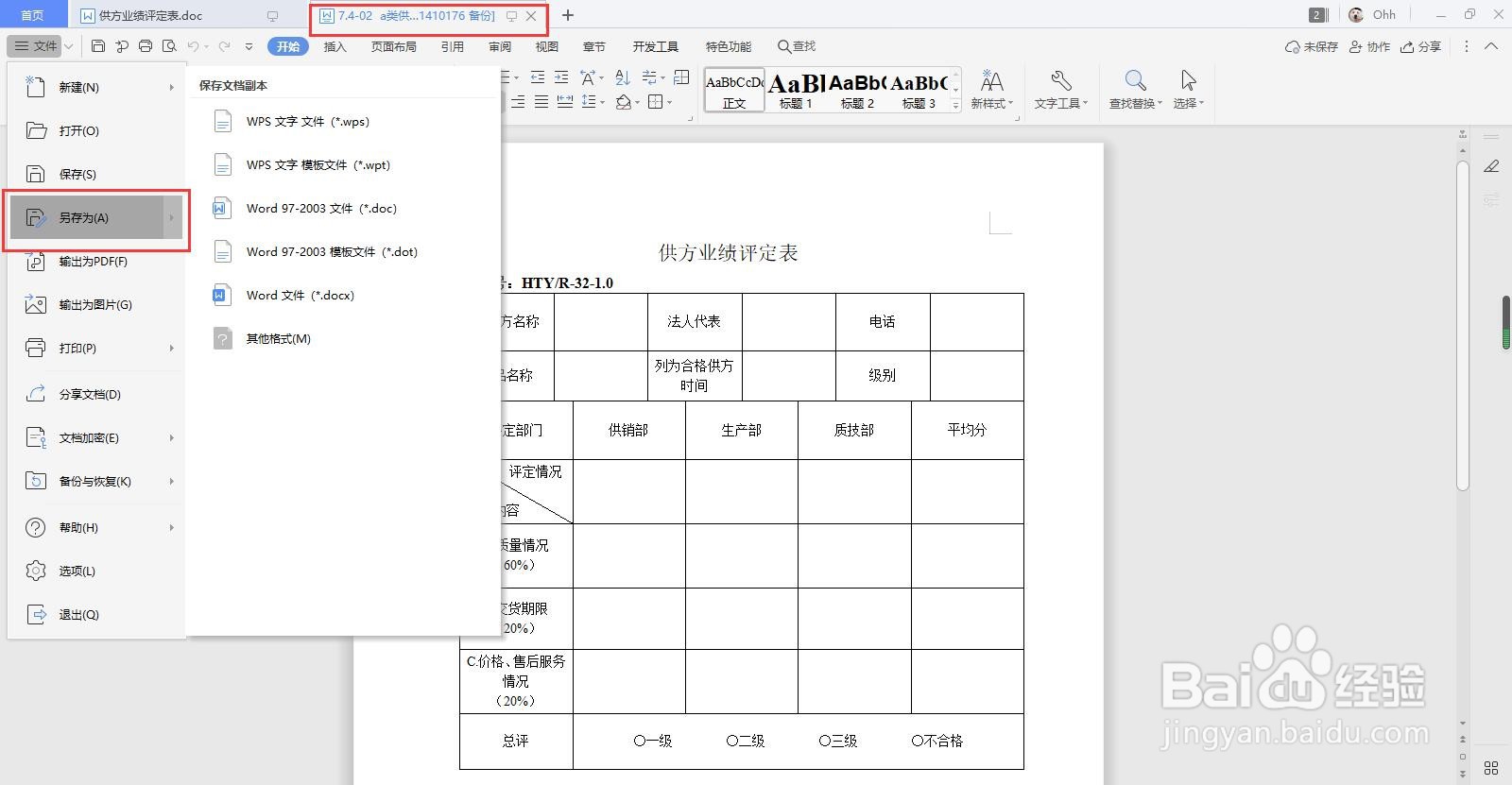Click the pen icon on right sidebar
1512x785 pixels.
[x=1491, y=166]
